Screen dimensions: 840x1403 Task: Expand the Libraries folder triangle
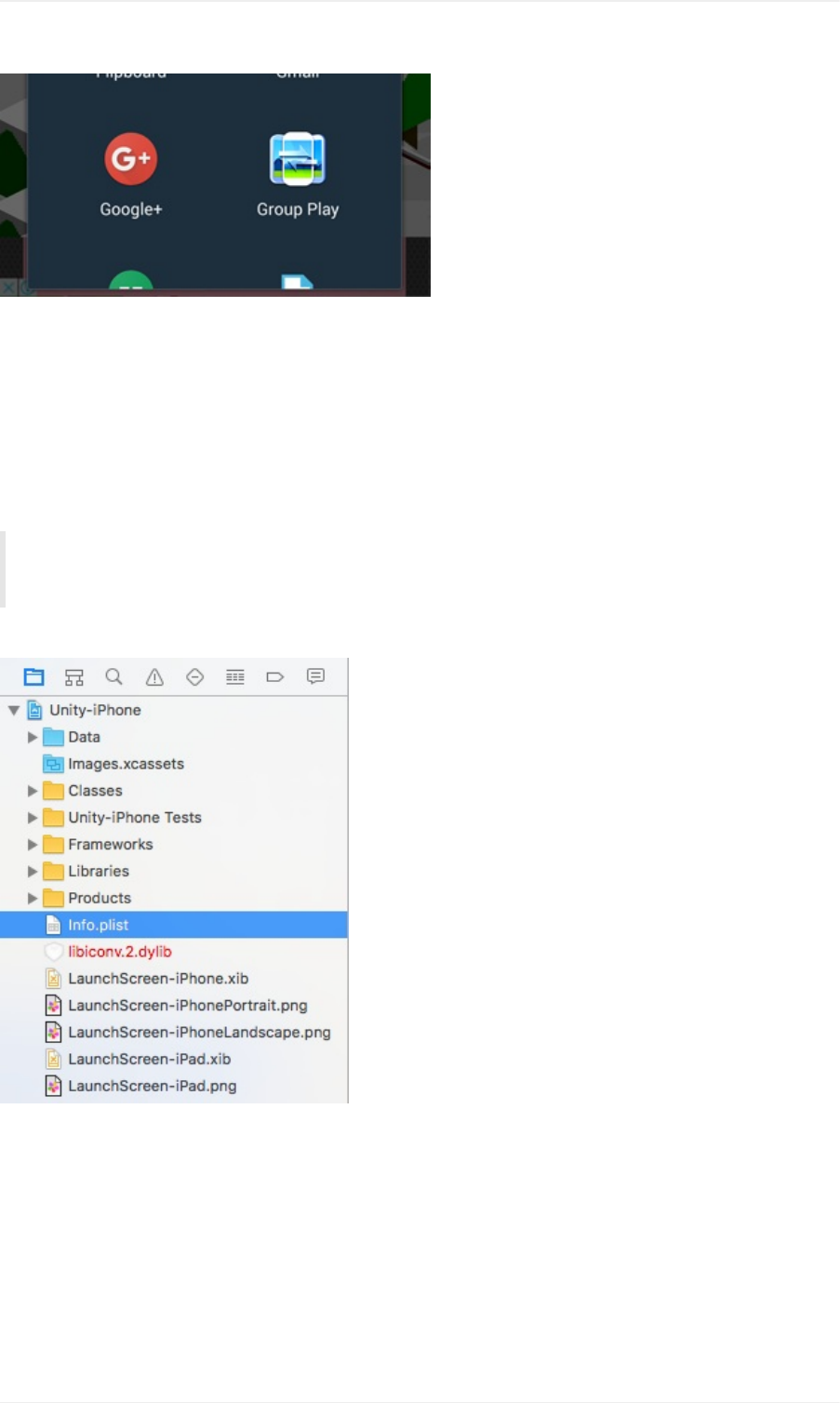tap(33, 872)
